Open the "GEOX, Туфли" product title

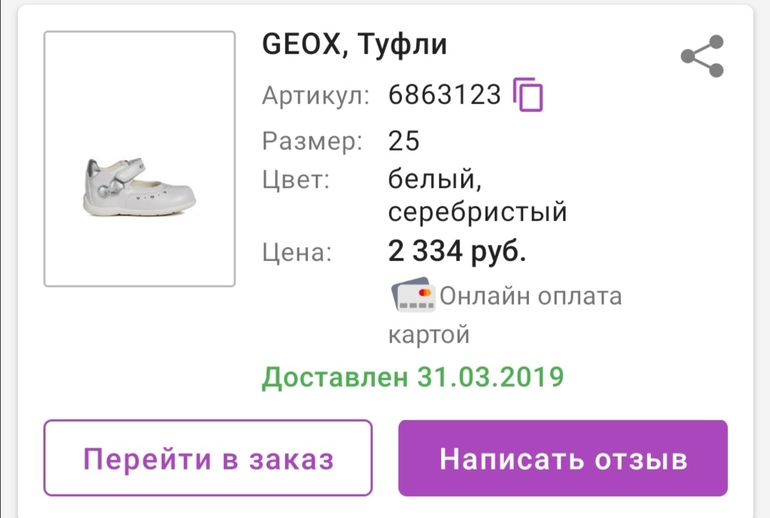coord(354,45)
